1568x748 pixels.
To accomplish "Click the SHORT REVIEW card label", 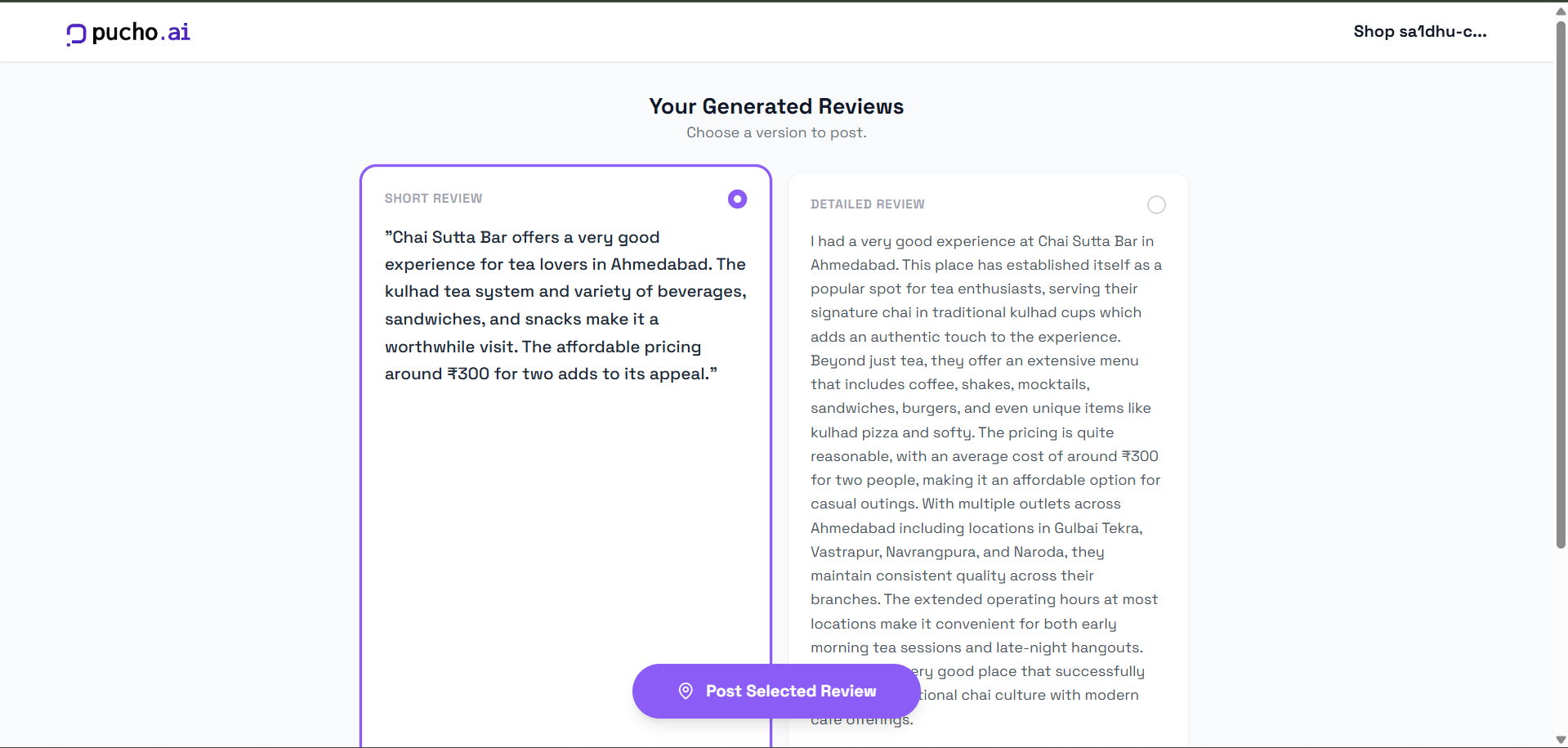I will [x=433, y=199].
